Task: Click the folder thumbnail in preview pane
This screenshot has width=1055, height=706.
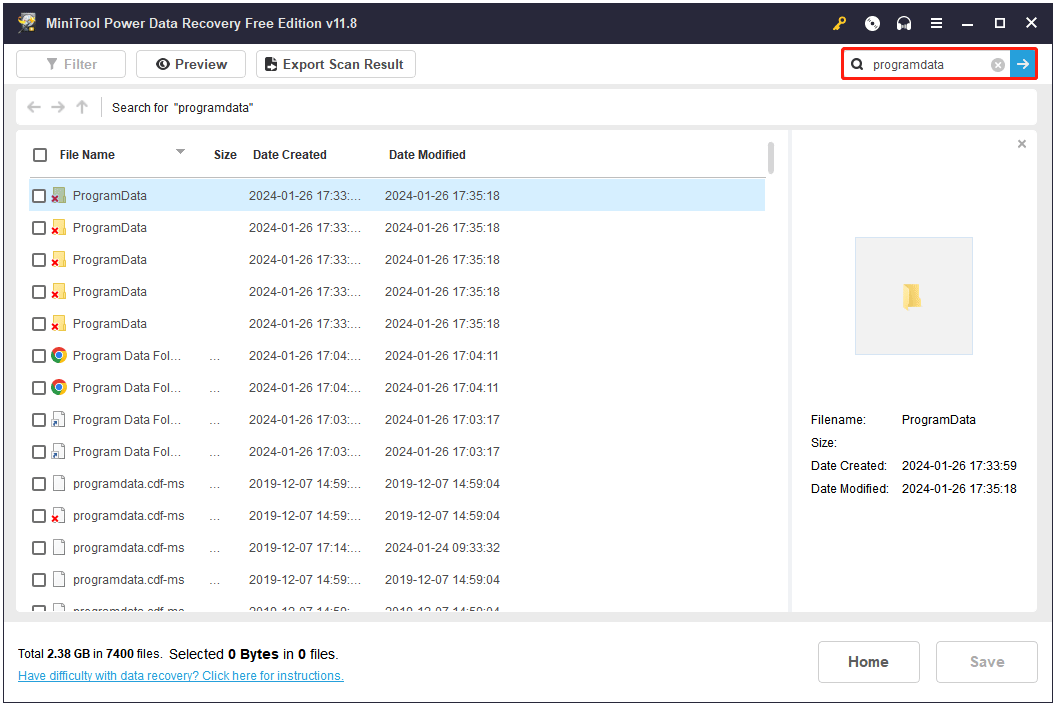Action: pyautogui.click(x=914, y=295)
